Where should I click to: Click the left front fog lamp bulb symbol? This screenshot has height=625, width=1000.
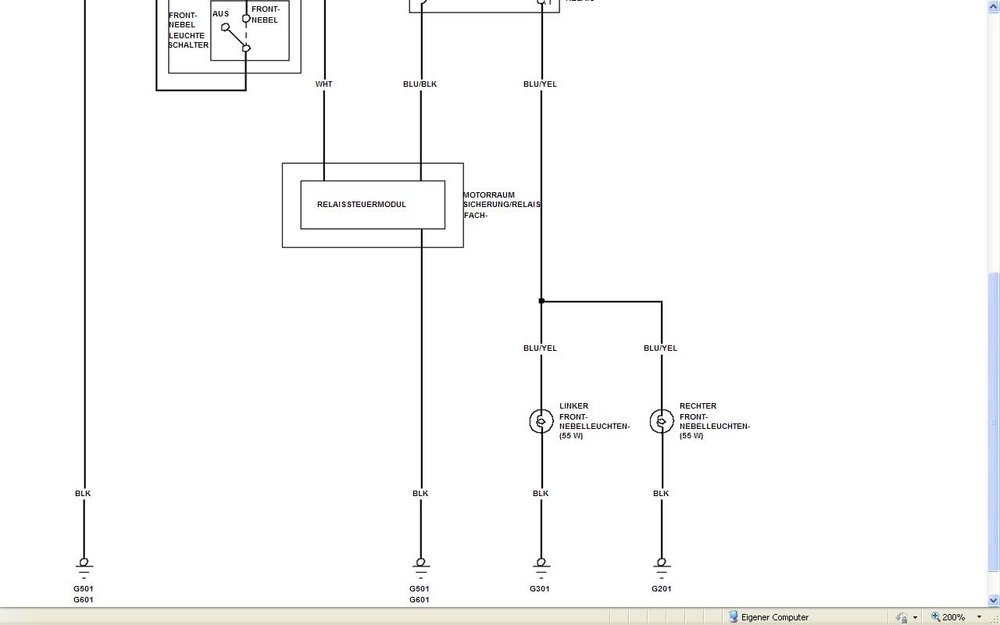[x=541, y=421]
